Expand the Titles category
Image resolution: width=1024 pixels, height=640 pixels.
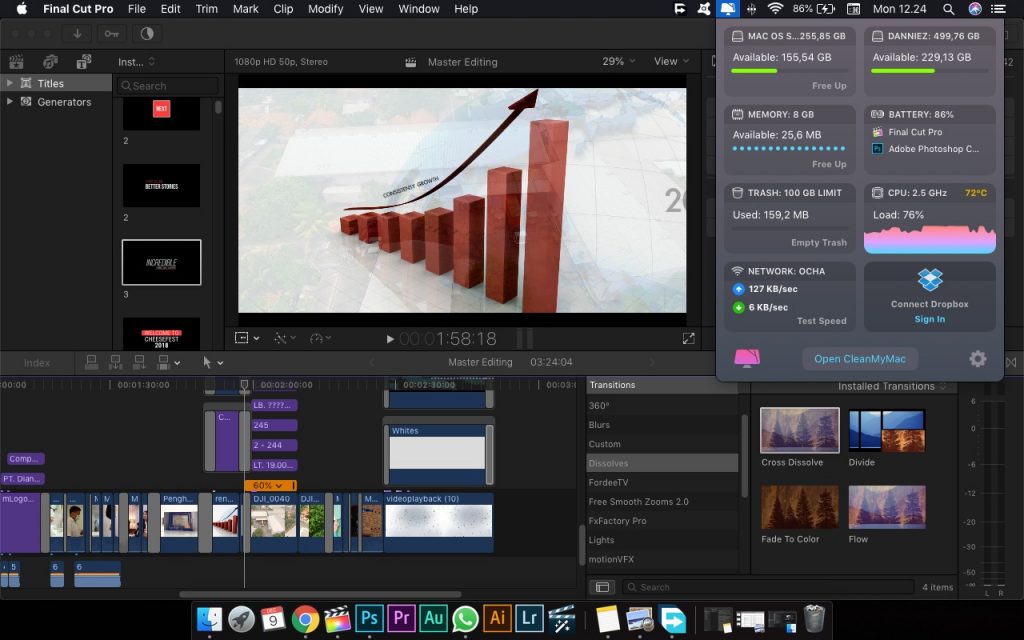(10, 84)
